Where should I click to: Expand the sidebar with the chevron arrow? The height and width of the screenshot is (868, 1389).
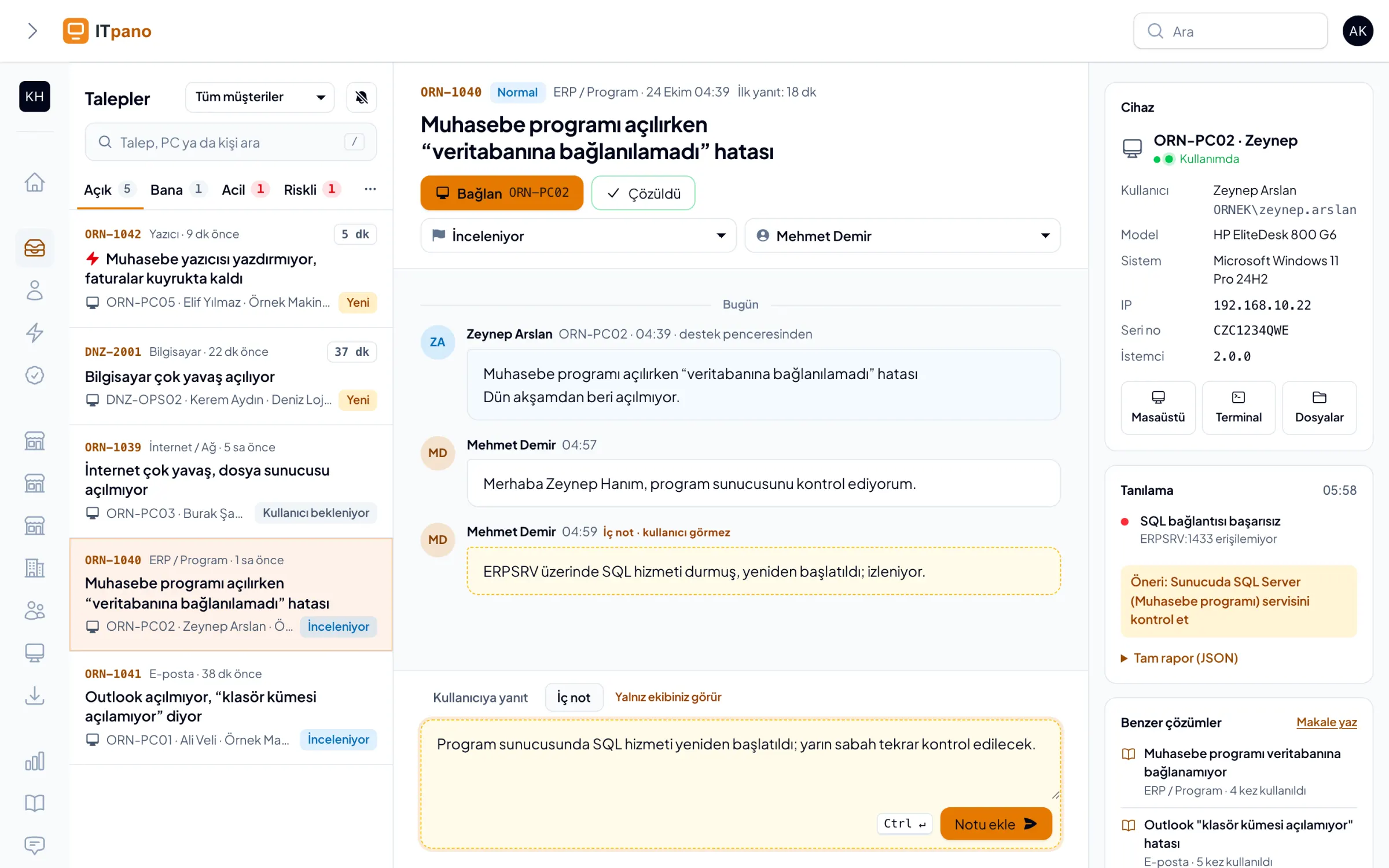click(32, 31)
